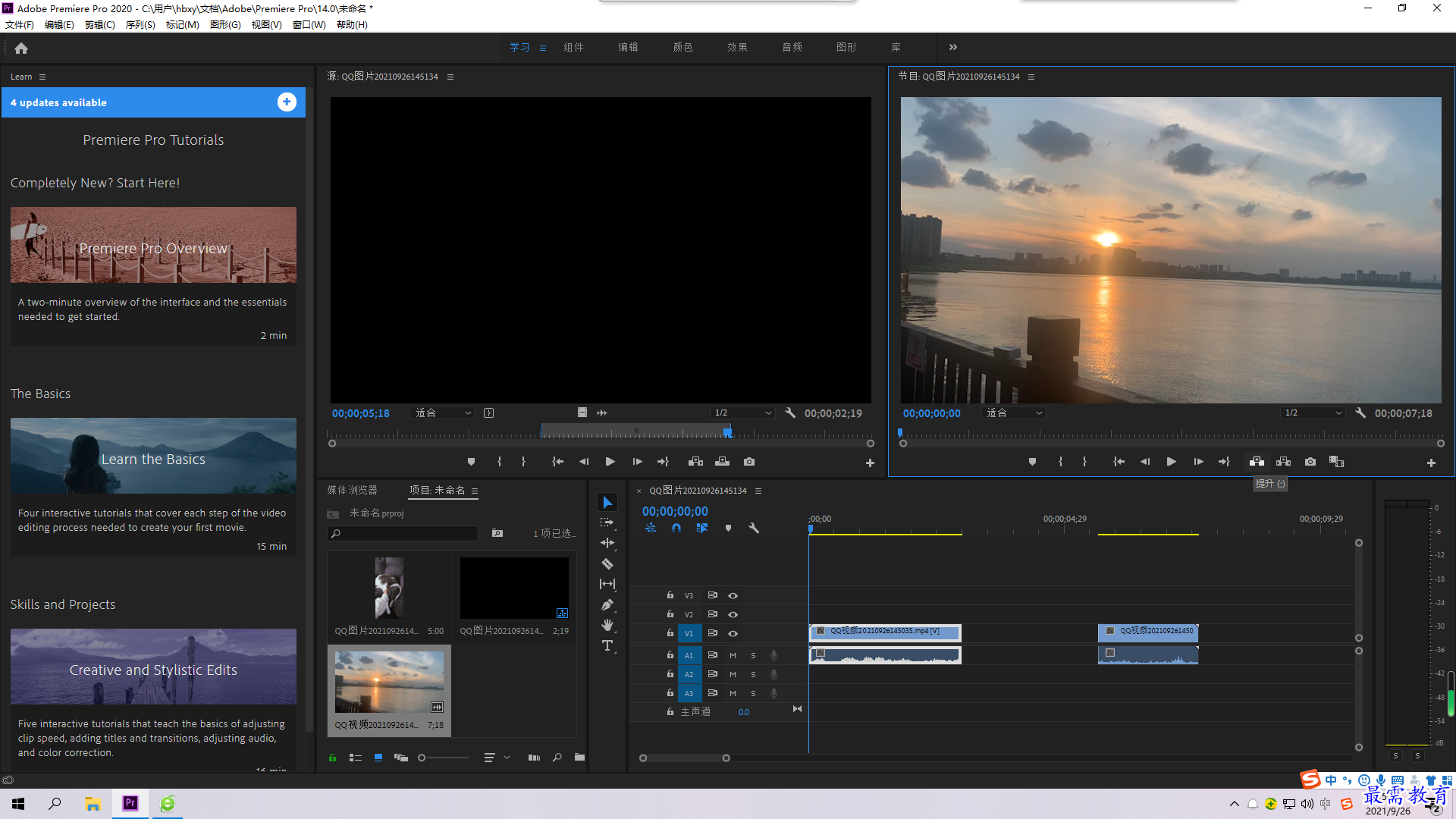The height and width of the screenshot is (819, 1456).
Task: Expand more workspaces chevron
Action: click(952, 47)
